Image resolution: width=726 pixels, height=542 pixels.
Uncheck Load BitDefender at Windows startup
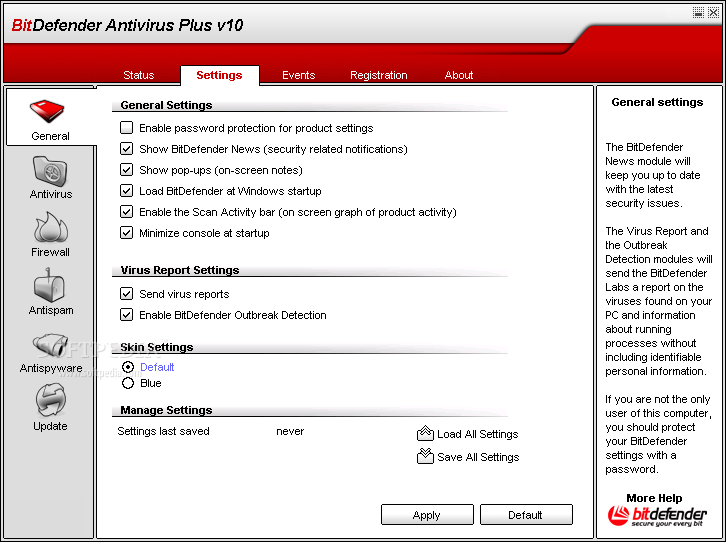[126, 190]
